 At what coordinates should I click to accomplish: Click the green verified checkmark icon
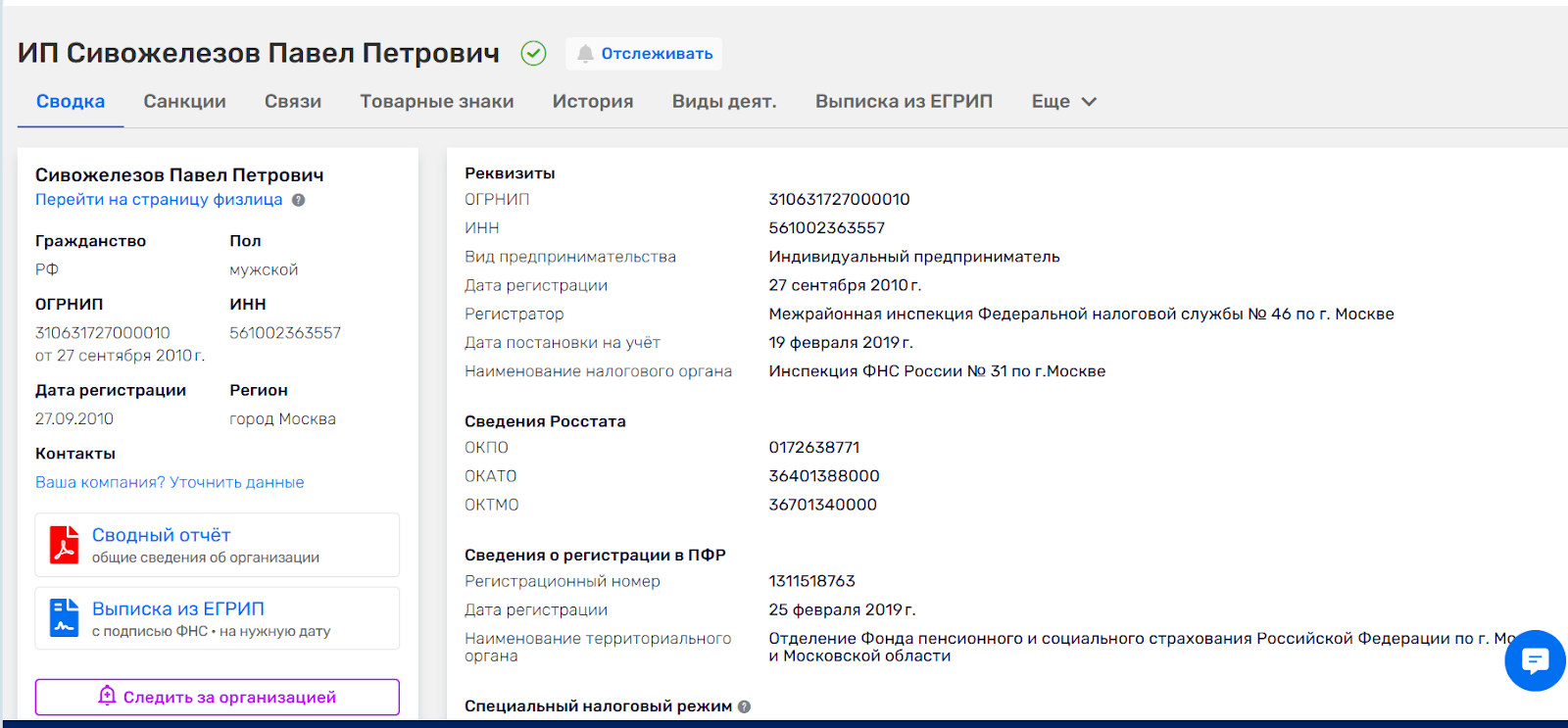(533, 53)
